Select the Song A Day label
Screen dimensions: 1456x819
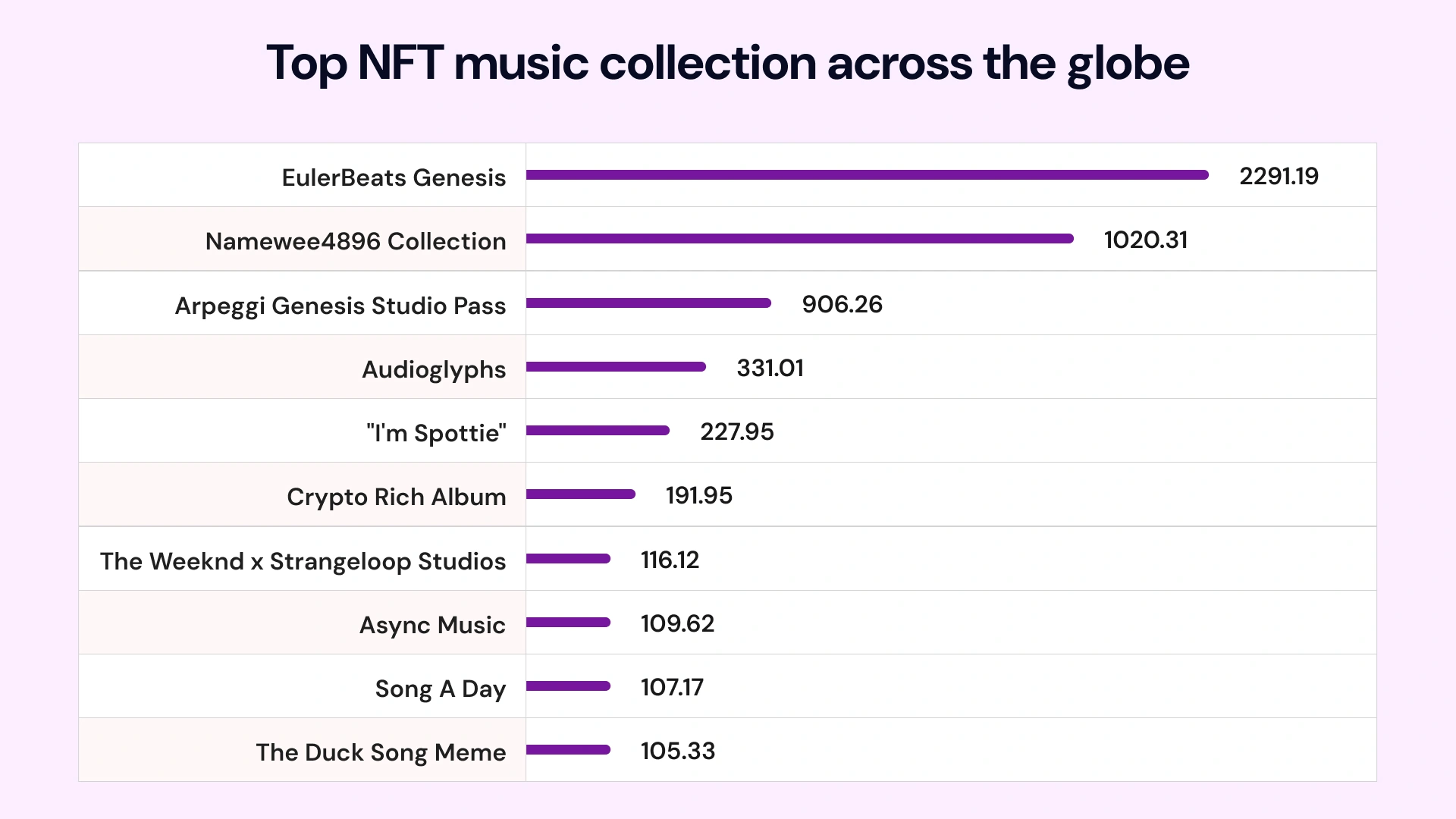441,689
